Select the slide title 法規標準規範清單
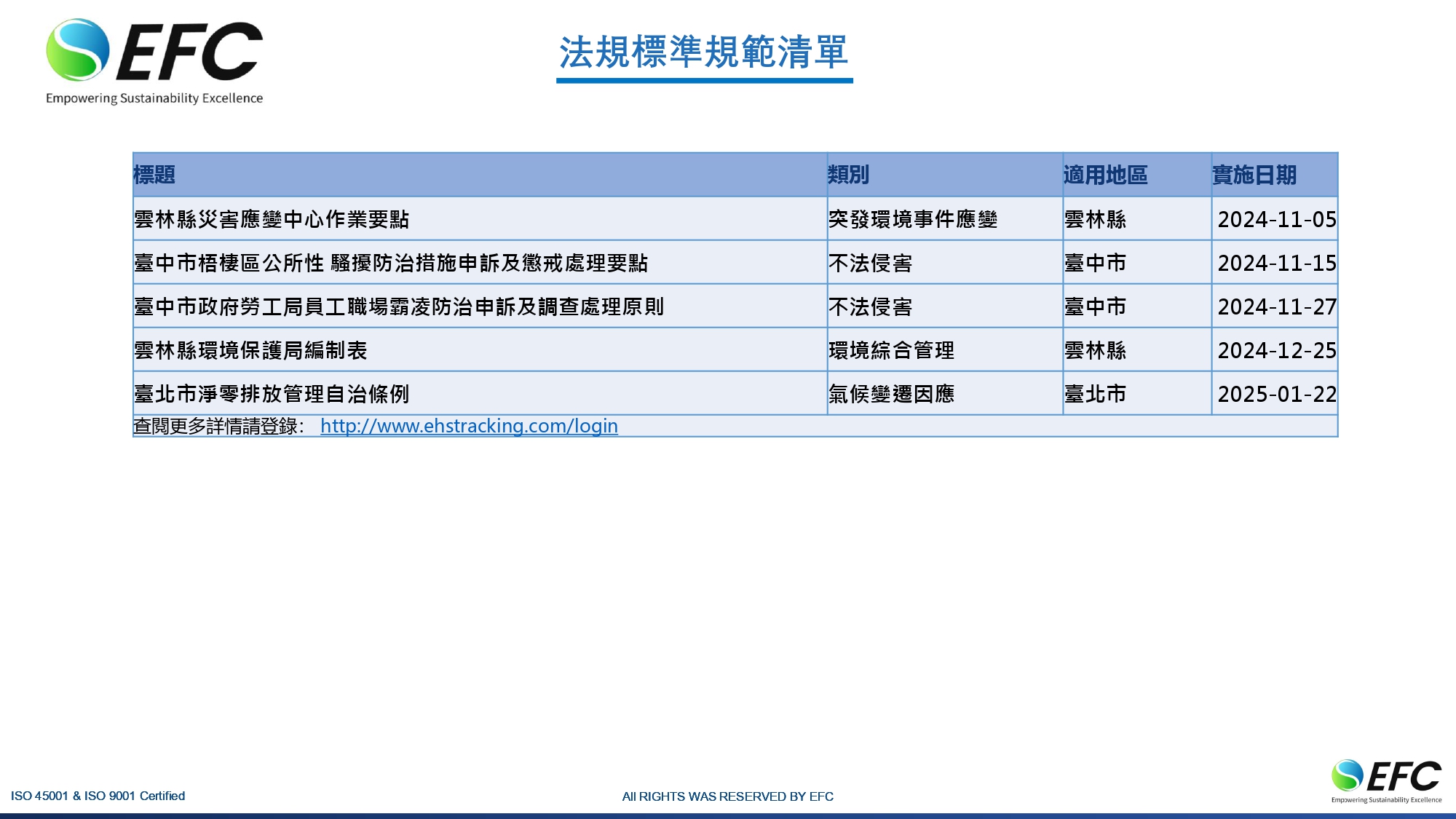 click(x=704, y=52)
